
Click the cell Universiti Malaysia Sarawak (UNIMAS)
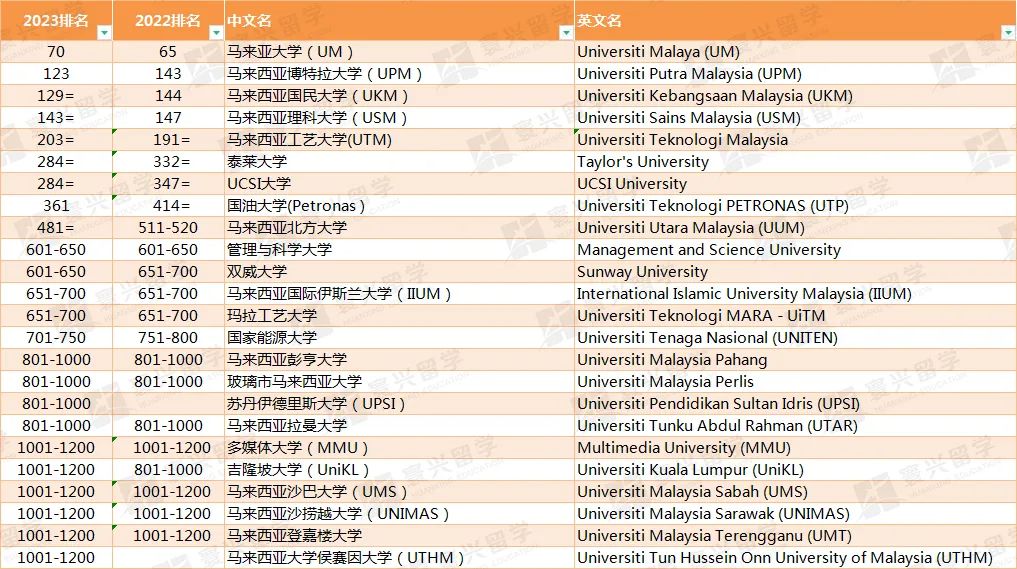point(796,515)
